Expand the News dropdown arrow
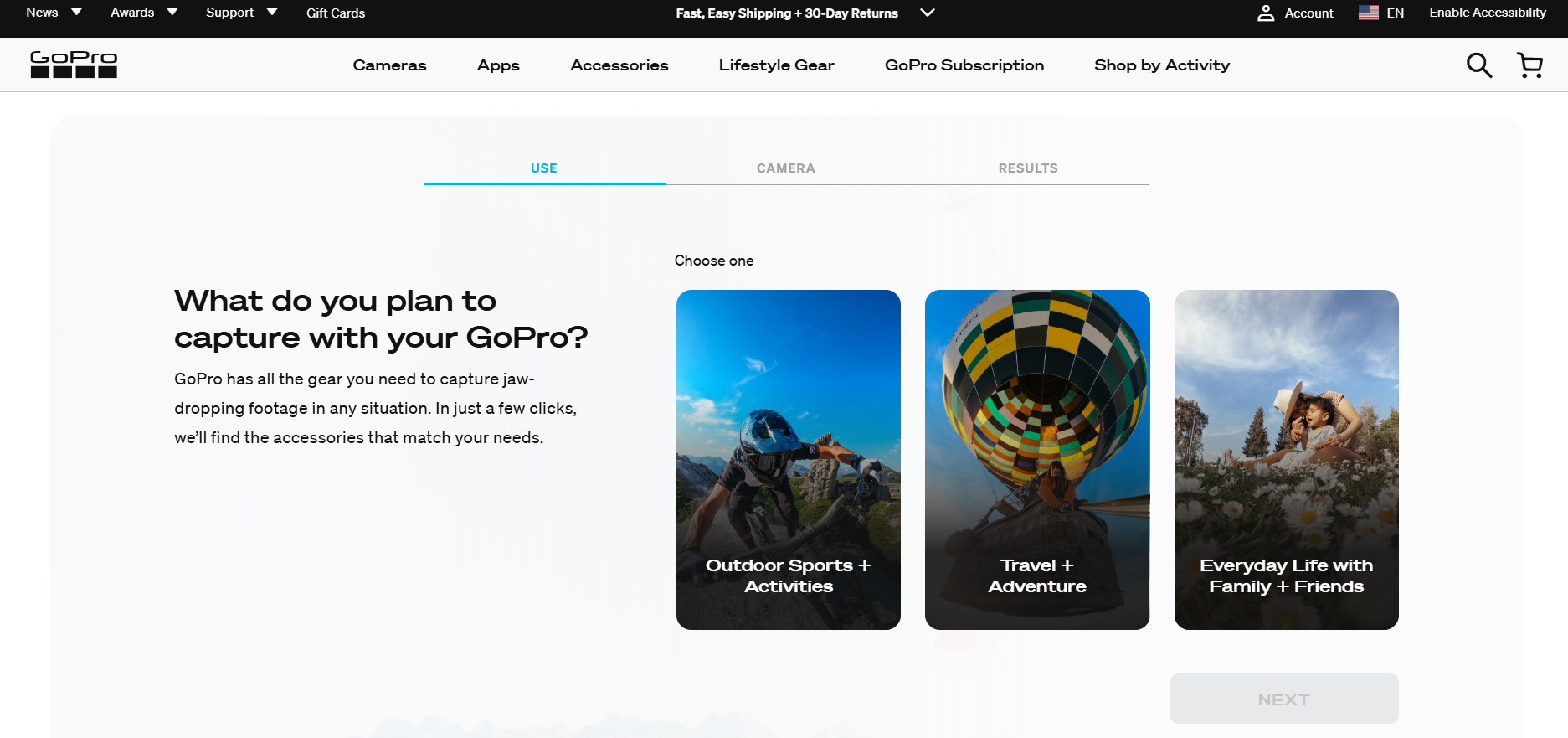1568x738 pixels. tap(77, 12)
